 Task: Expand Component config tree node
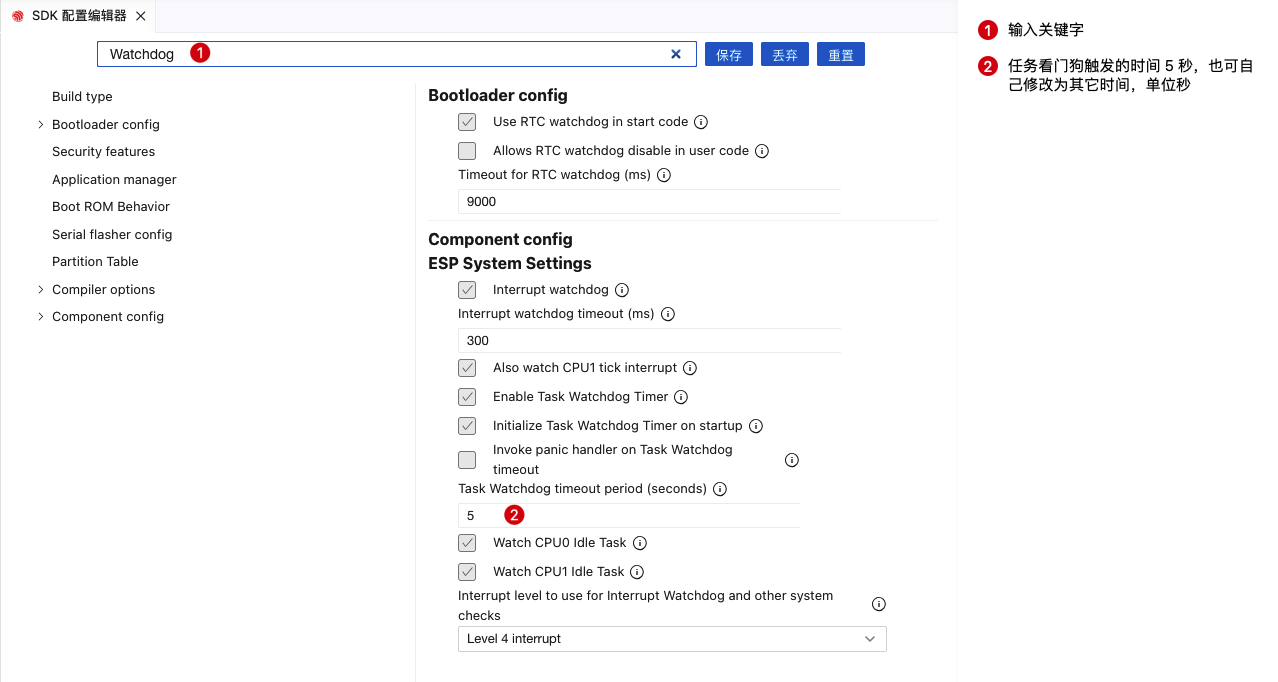[x=41, y=317]
